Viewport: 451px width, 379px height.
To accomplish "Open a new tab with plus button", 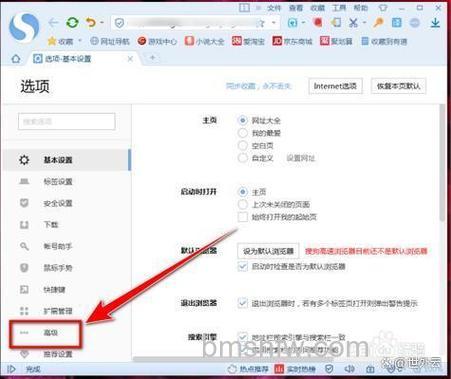I will [153, 58].
